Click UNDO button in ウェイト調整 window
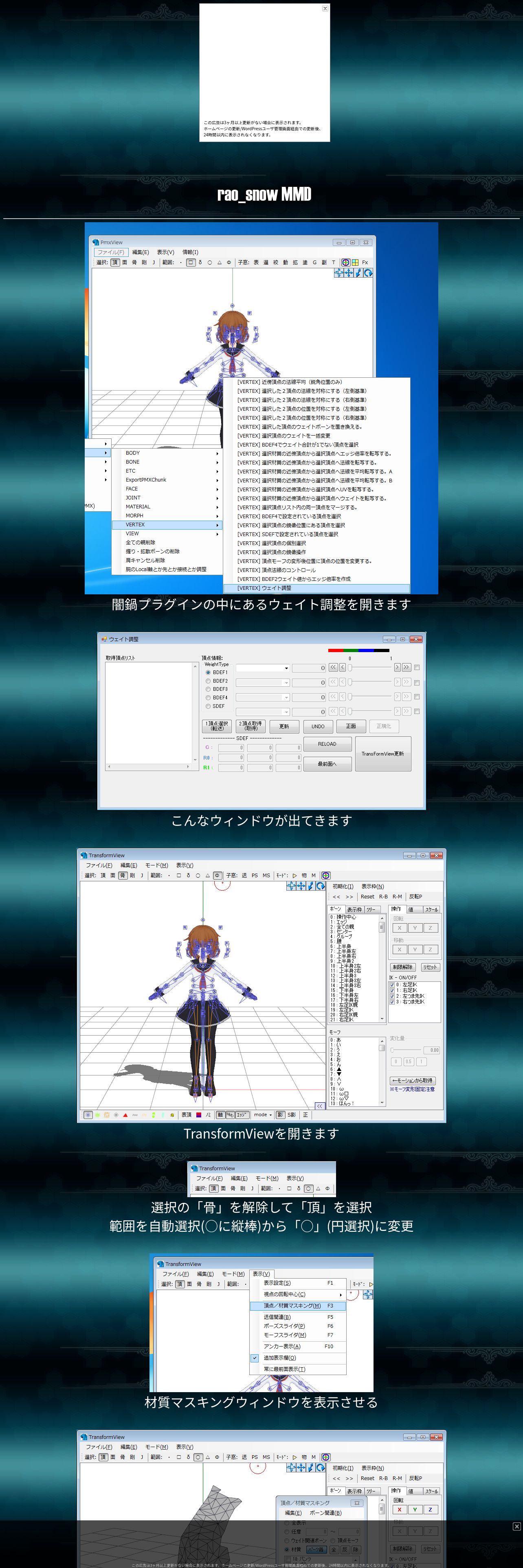Image resolution: width=523 pixels, height=1568 pixels. (x=318, y=726)
